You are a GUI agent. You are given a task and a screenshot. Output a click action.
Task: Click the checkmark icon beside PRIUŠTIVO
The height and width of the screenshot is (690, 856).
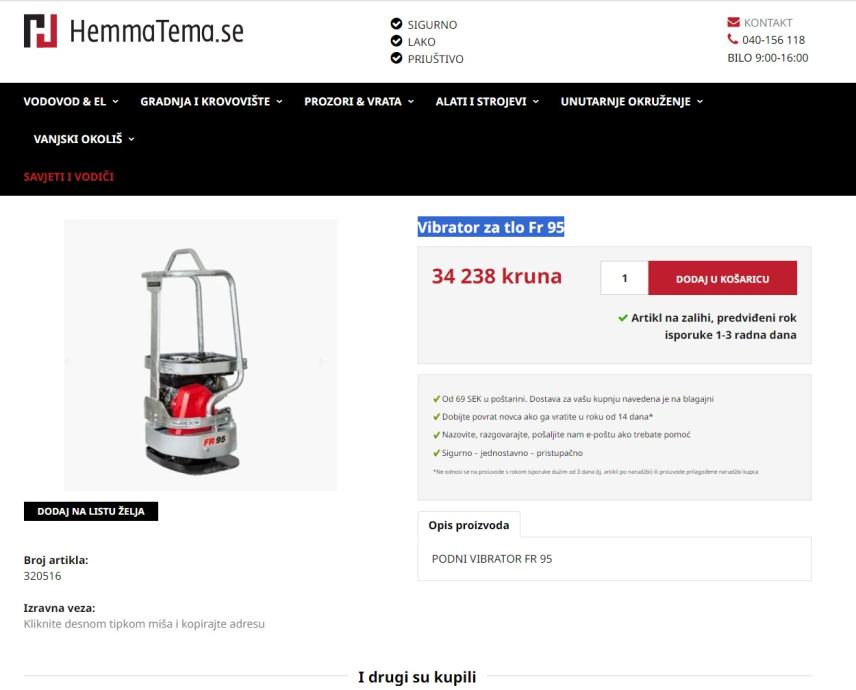point(396,58)
